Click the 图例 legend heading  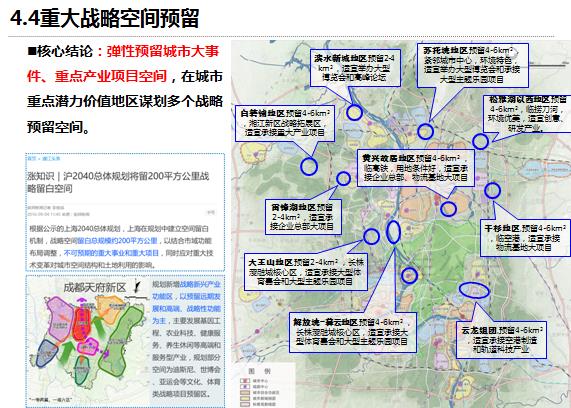[259, 371]
